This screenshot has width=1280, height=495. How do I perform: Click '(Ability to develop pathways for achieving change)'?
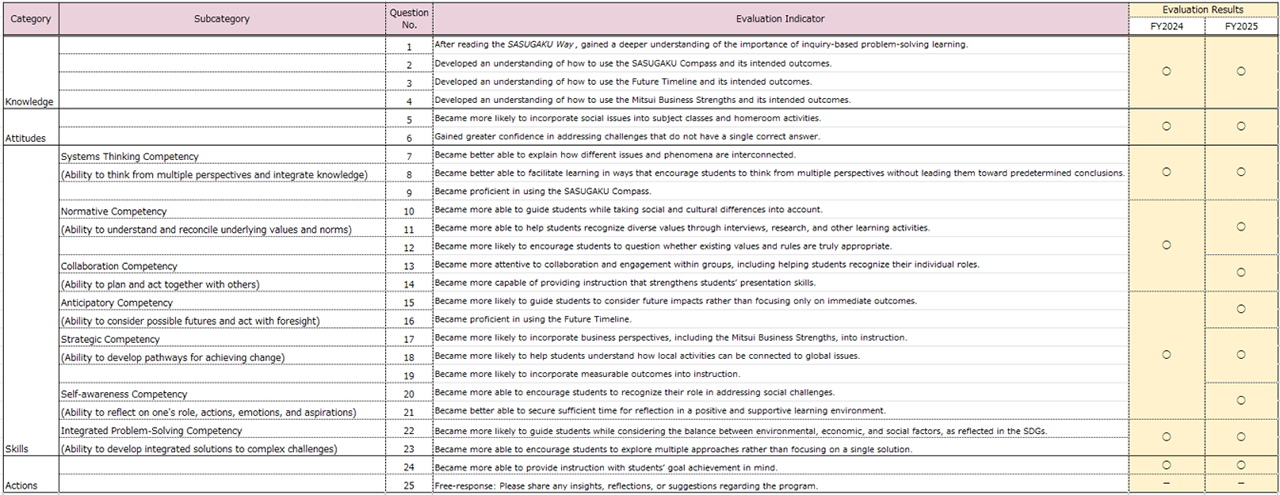point(171,357)
